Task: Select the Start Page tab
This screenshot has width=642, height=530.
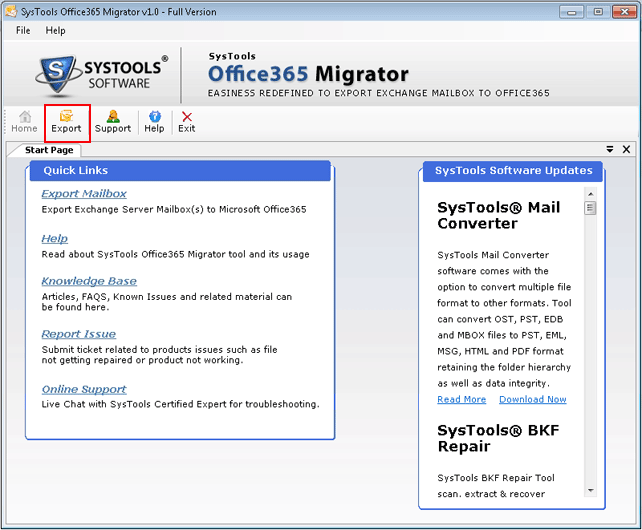Action: tap(49, 150)
